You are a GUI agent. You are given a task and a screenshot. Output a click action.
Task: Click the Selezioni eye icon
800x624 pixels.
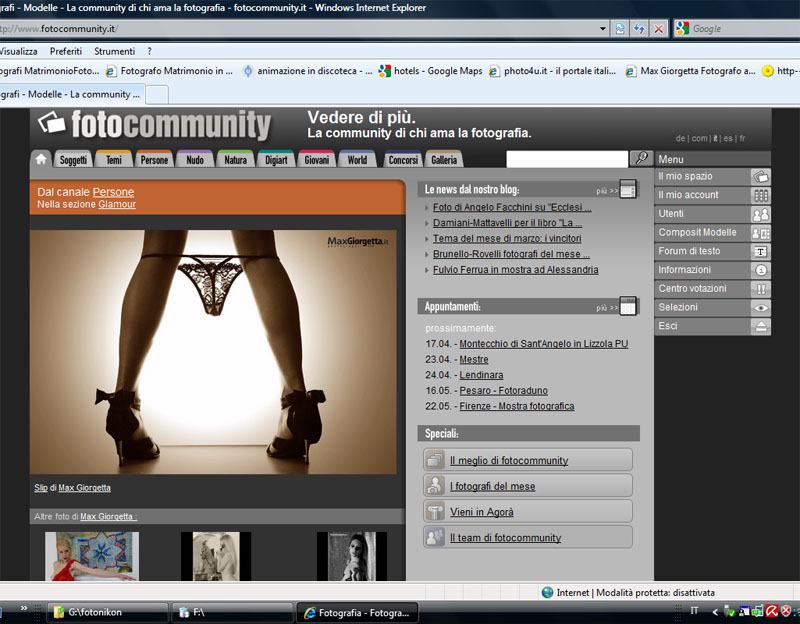coord(761,308)
